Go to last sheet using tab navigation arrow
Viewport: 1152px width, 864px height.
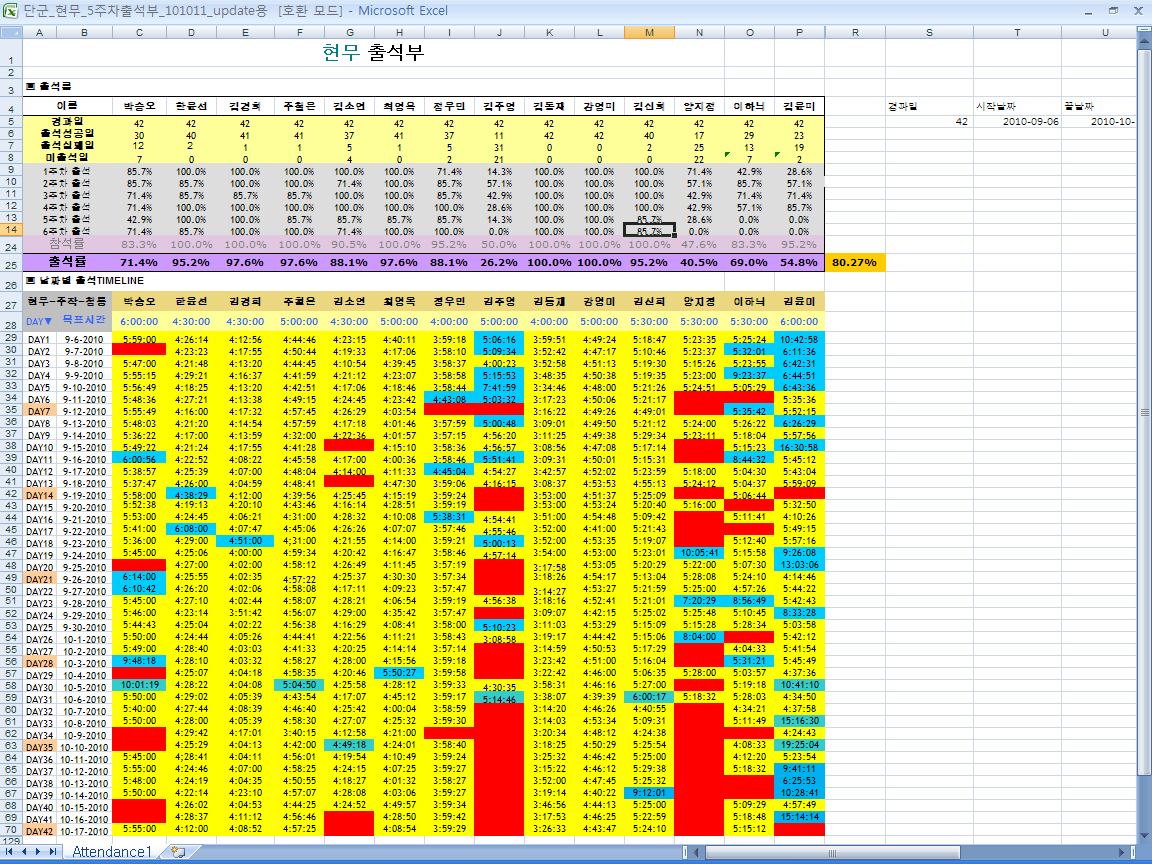click(53, 852)
